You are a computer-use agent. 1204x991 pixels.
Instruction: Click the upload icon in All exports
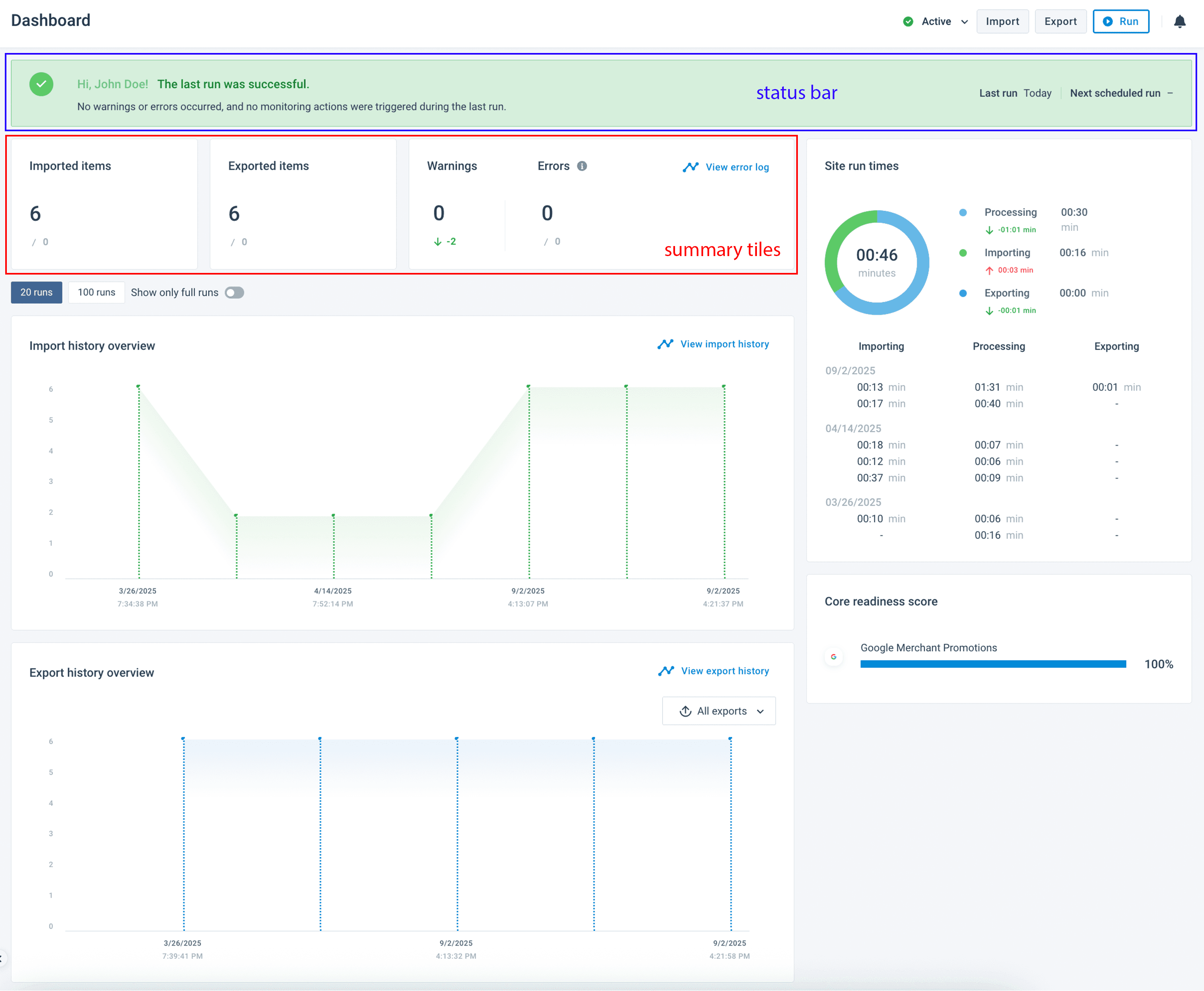(x=685, y=711)
